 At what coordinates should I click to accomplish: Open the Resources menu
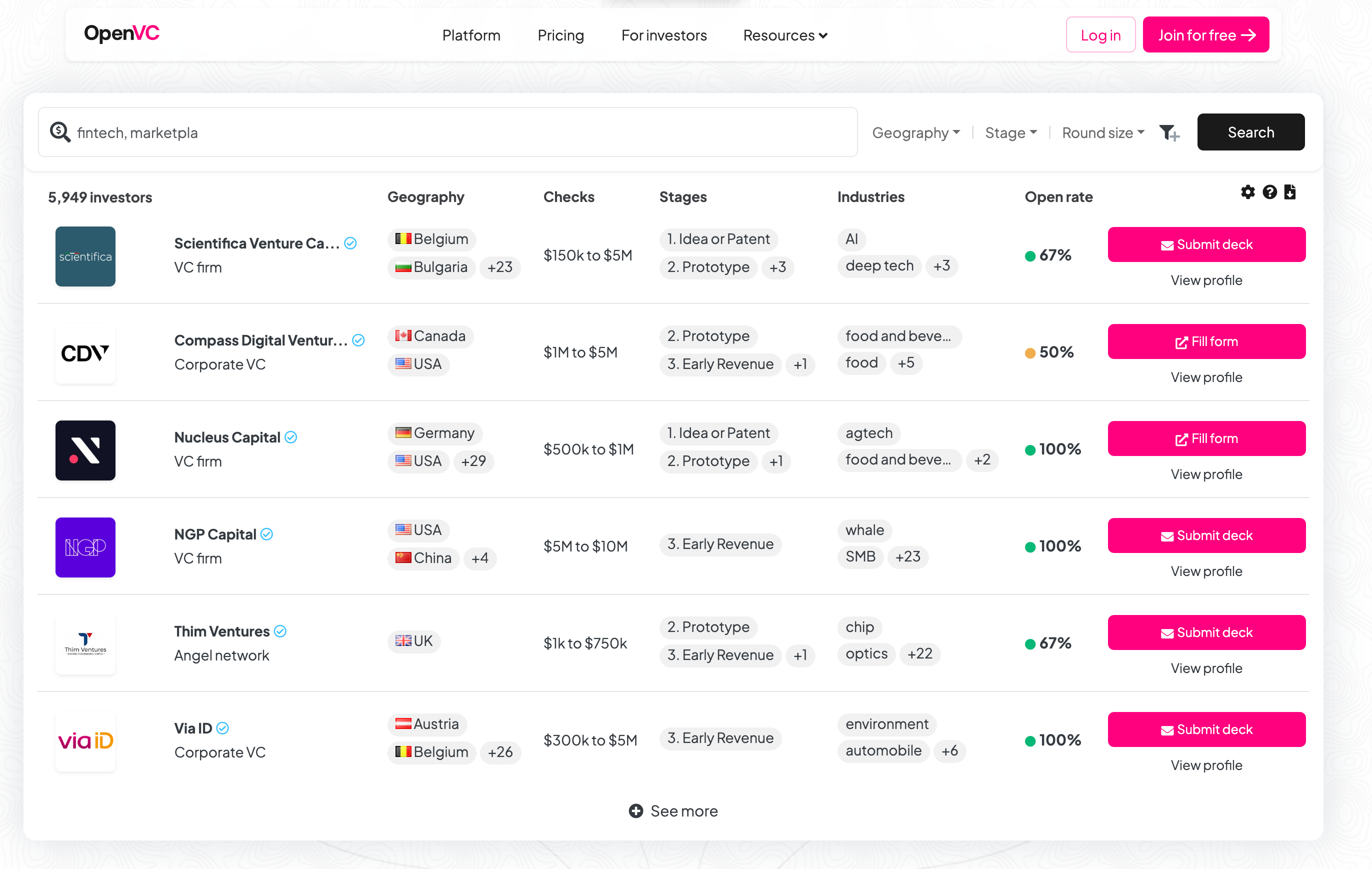click(x=784, y=35)
